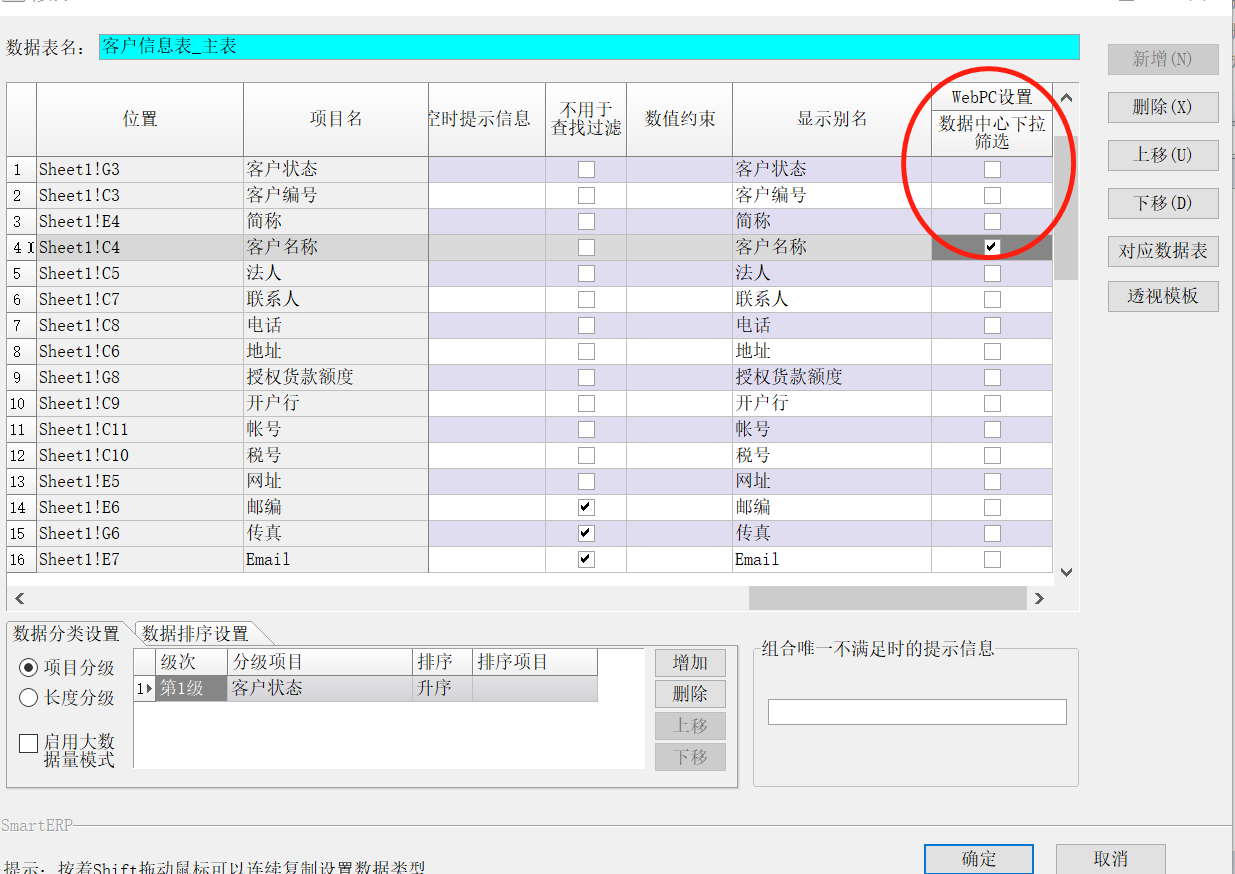Click the 新增(N) button

[1163, 59]
